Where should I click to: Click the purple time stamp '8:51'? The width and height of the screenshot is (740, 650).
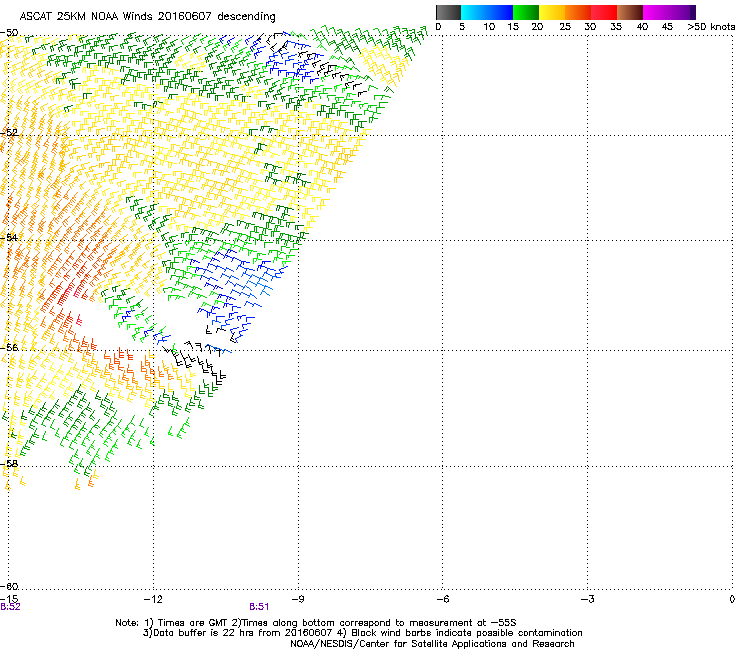259,607
